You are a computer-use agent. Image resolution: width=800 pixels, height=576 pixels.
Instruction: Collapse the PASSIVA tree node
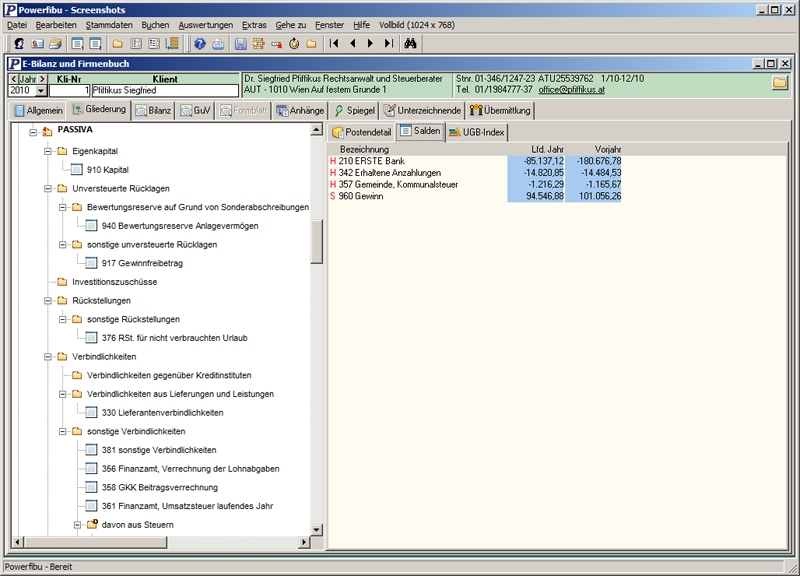32,132
